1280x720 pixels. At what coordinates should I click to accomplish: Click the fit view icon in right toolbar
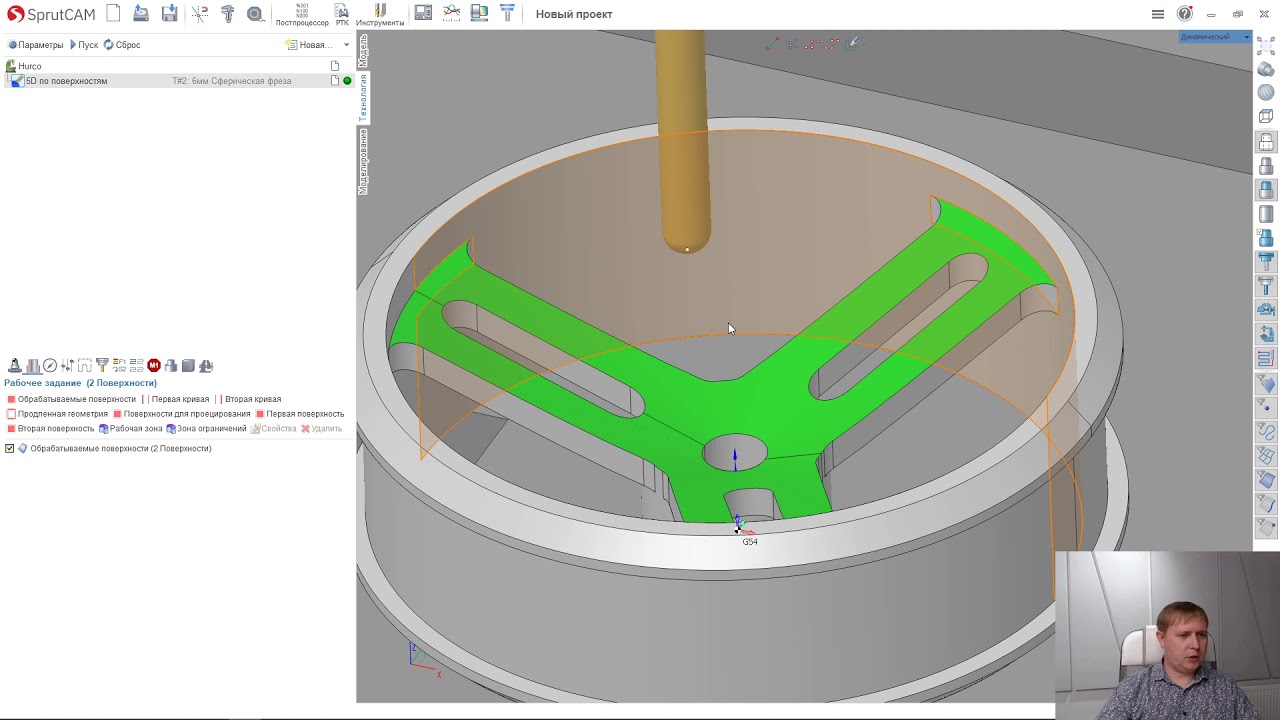click(x=1266, y=45)
